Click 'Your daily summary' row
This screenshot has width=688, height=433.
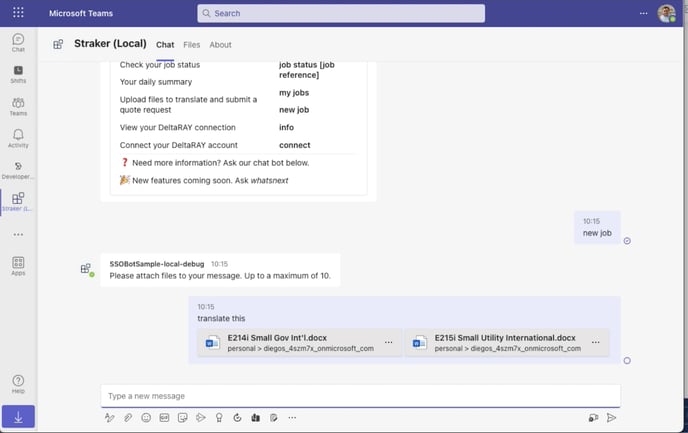coord(156,82)
